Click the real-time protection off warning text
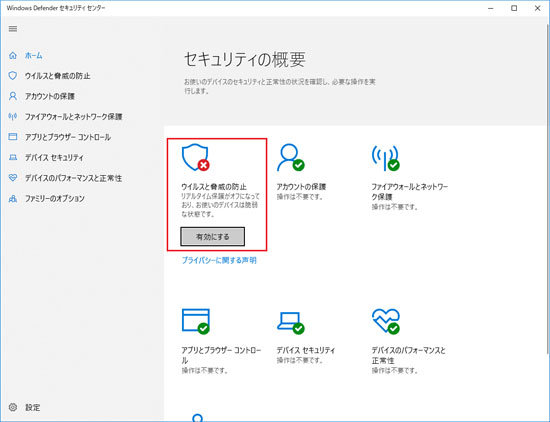550x422 pixels. click(x=220, y=205)
